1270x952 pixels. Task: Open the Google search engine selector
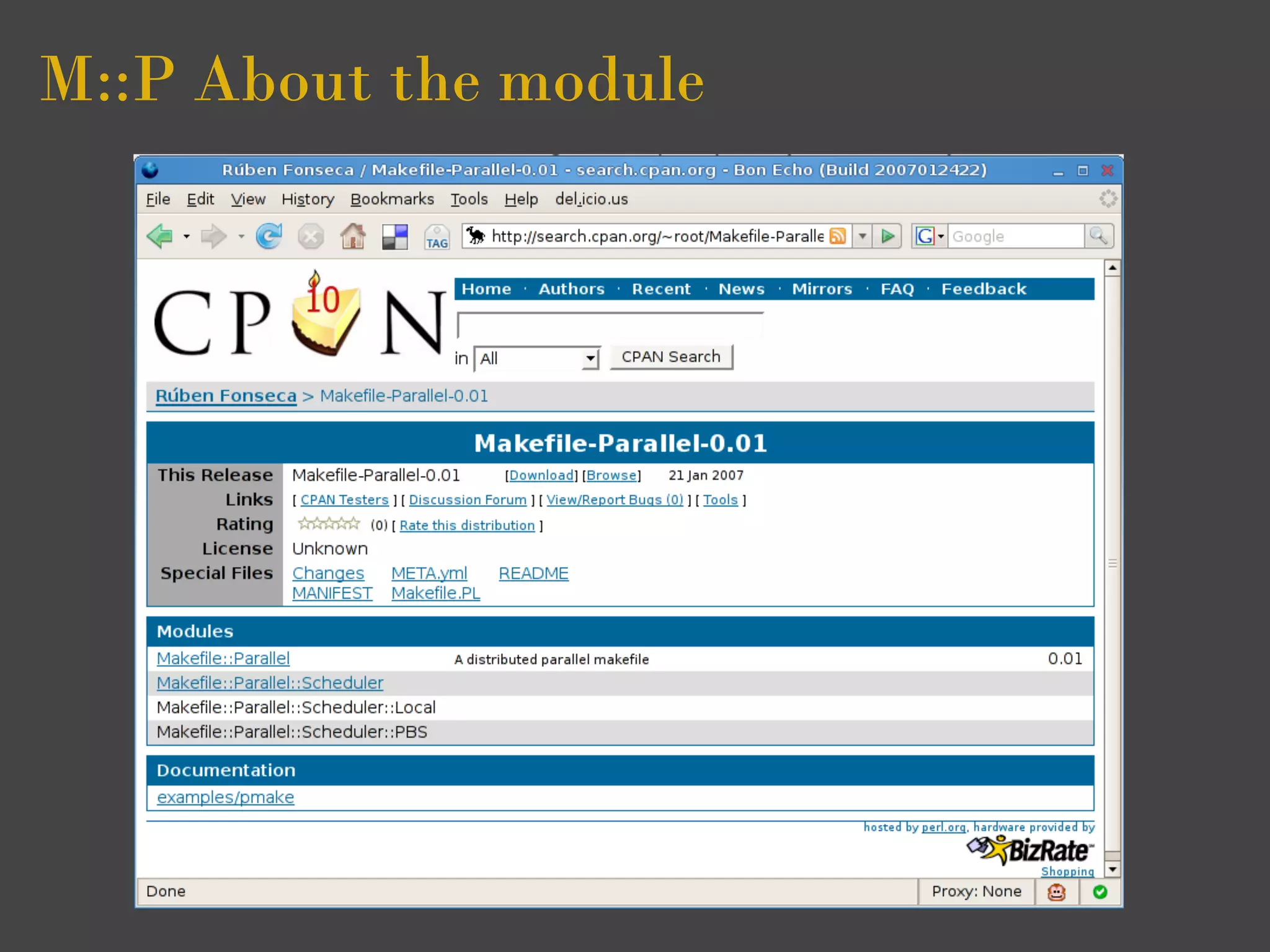(x=929, y=236)
